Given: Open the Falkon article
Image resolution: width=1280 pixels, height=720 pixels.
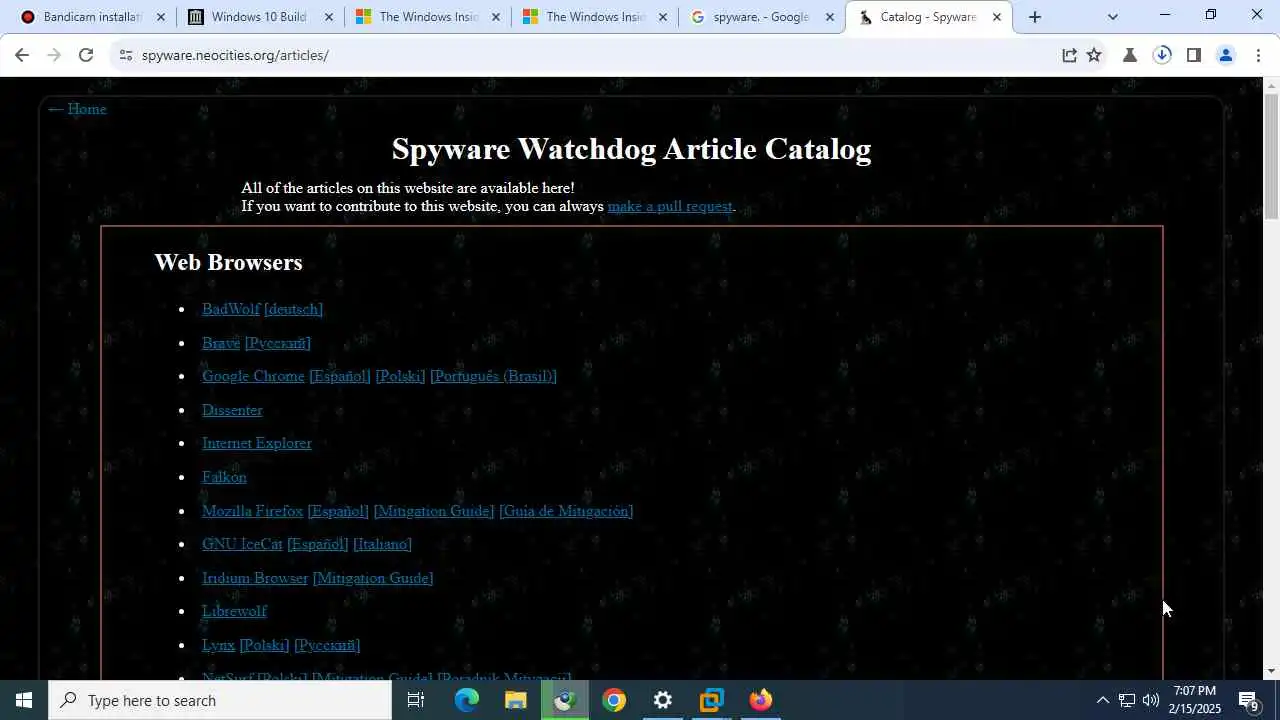Looking at the screenshot, I should click(x=224, y=477).
